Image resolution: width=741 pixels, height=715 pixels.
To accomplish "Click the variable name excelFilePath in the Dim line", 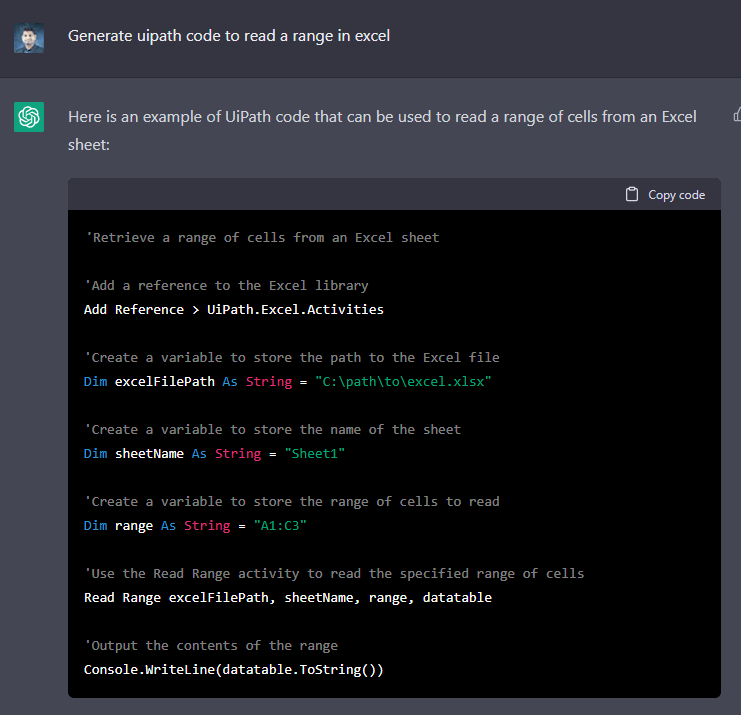I will pyautogui.click(x=165, y=382).
